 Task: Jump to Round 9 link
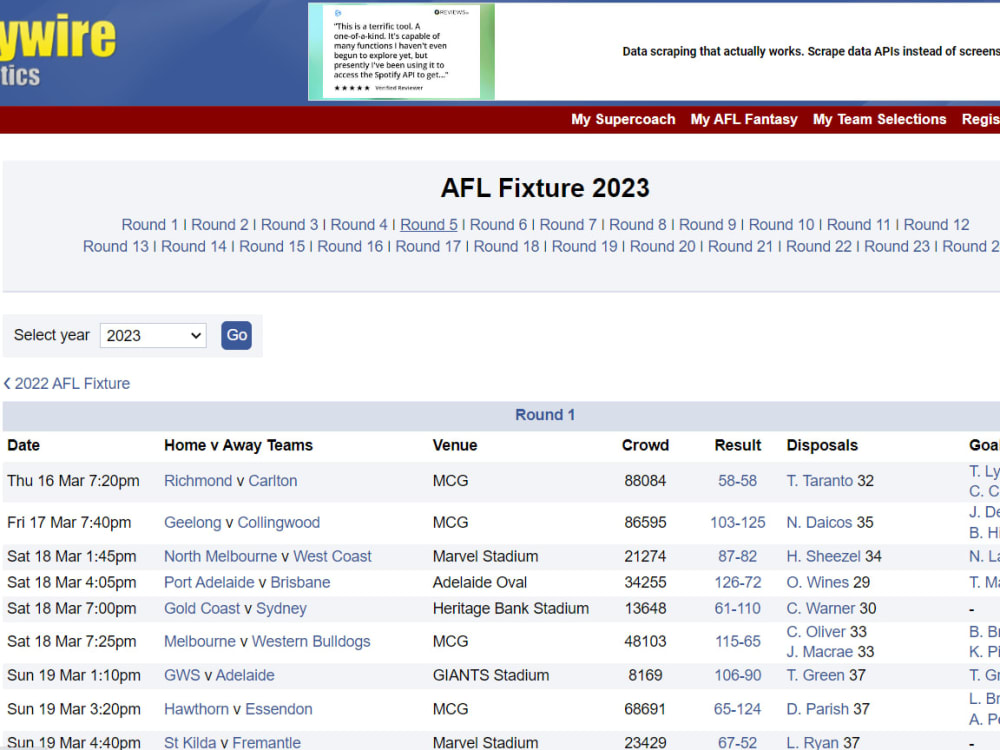point(708,224)
